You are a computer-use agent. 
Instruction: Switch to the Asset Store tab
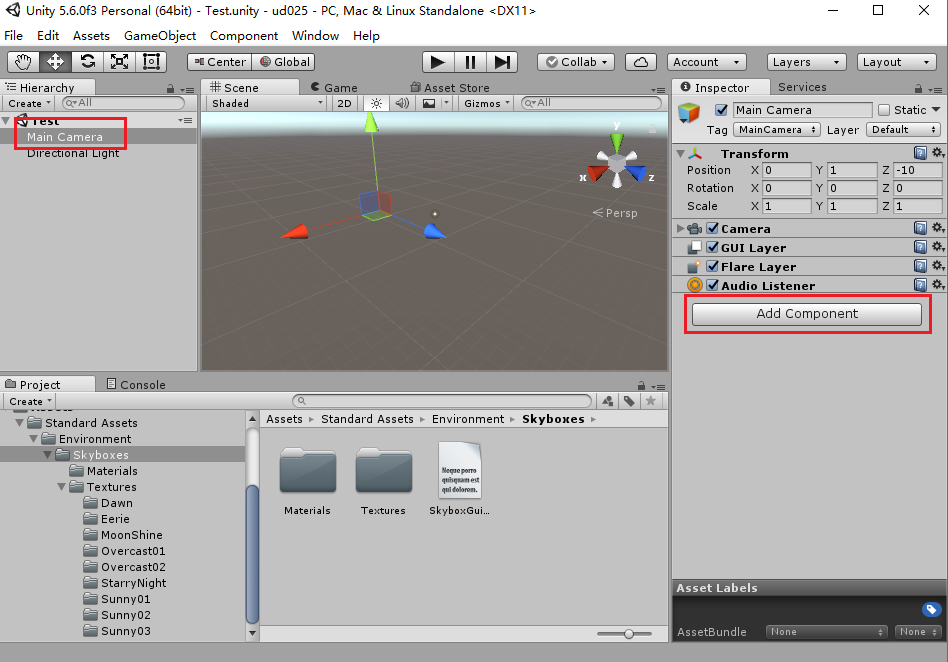tap(450, 88)
